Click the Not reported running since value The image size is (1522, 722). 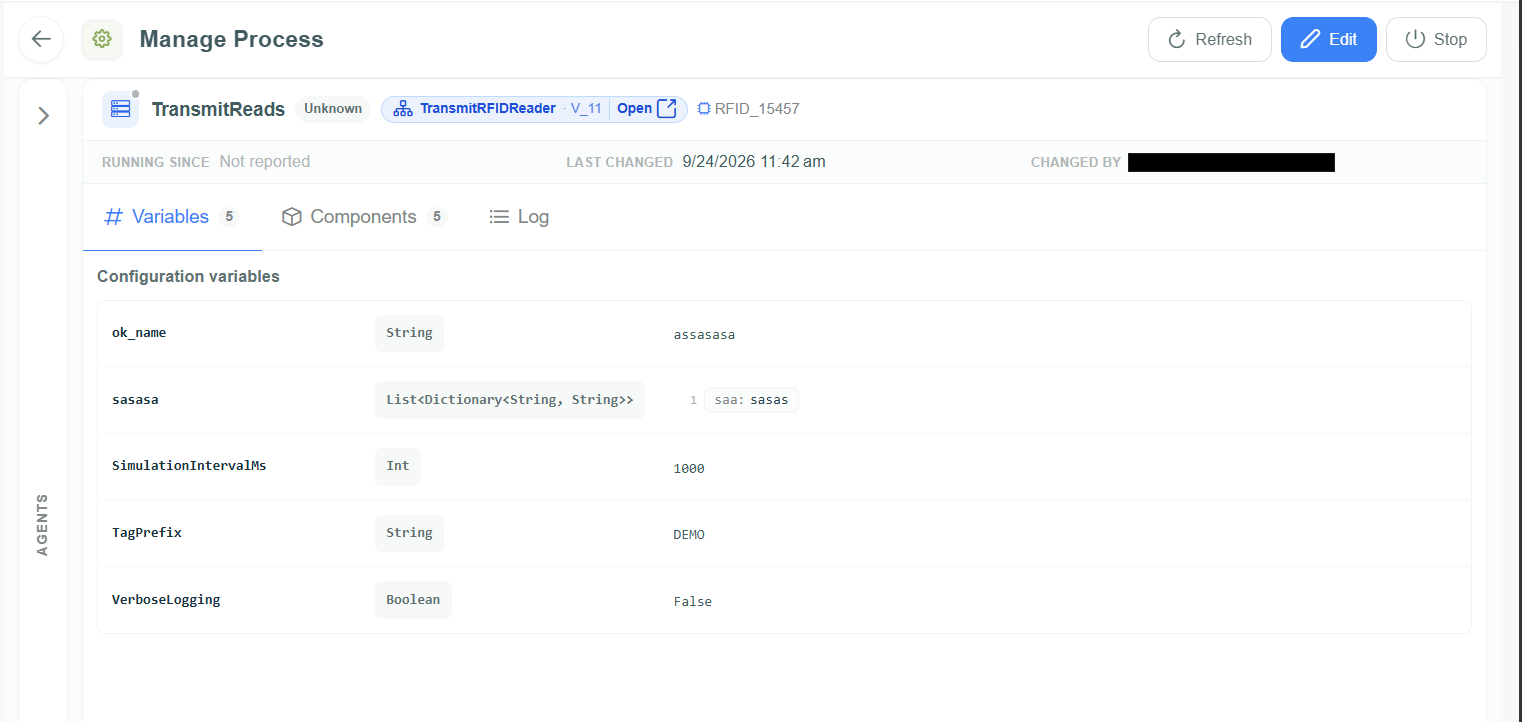coord(265,162)
